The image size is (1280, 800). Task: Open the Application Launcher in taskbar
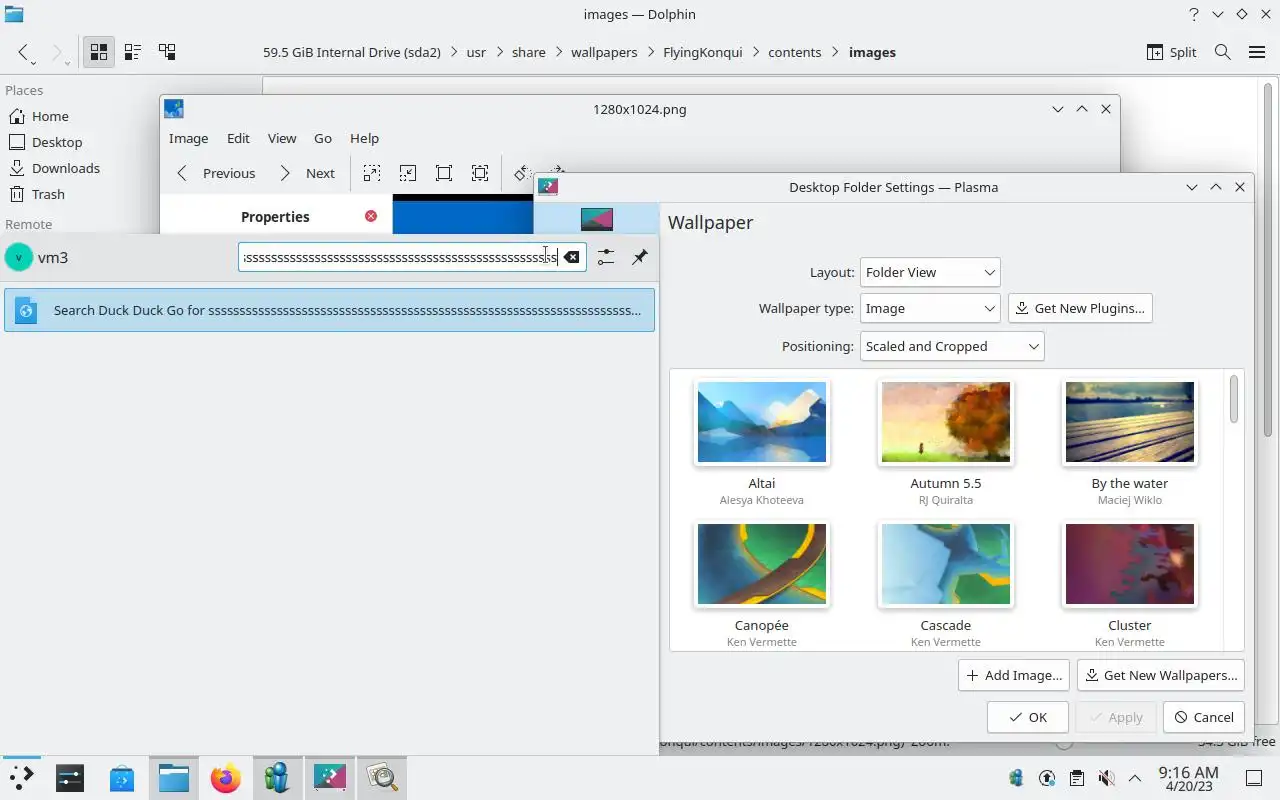pos(20,777)
